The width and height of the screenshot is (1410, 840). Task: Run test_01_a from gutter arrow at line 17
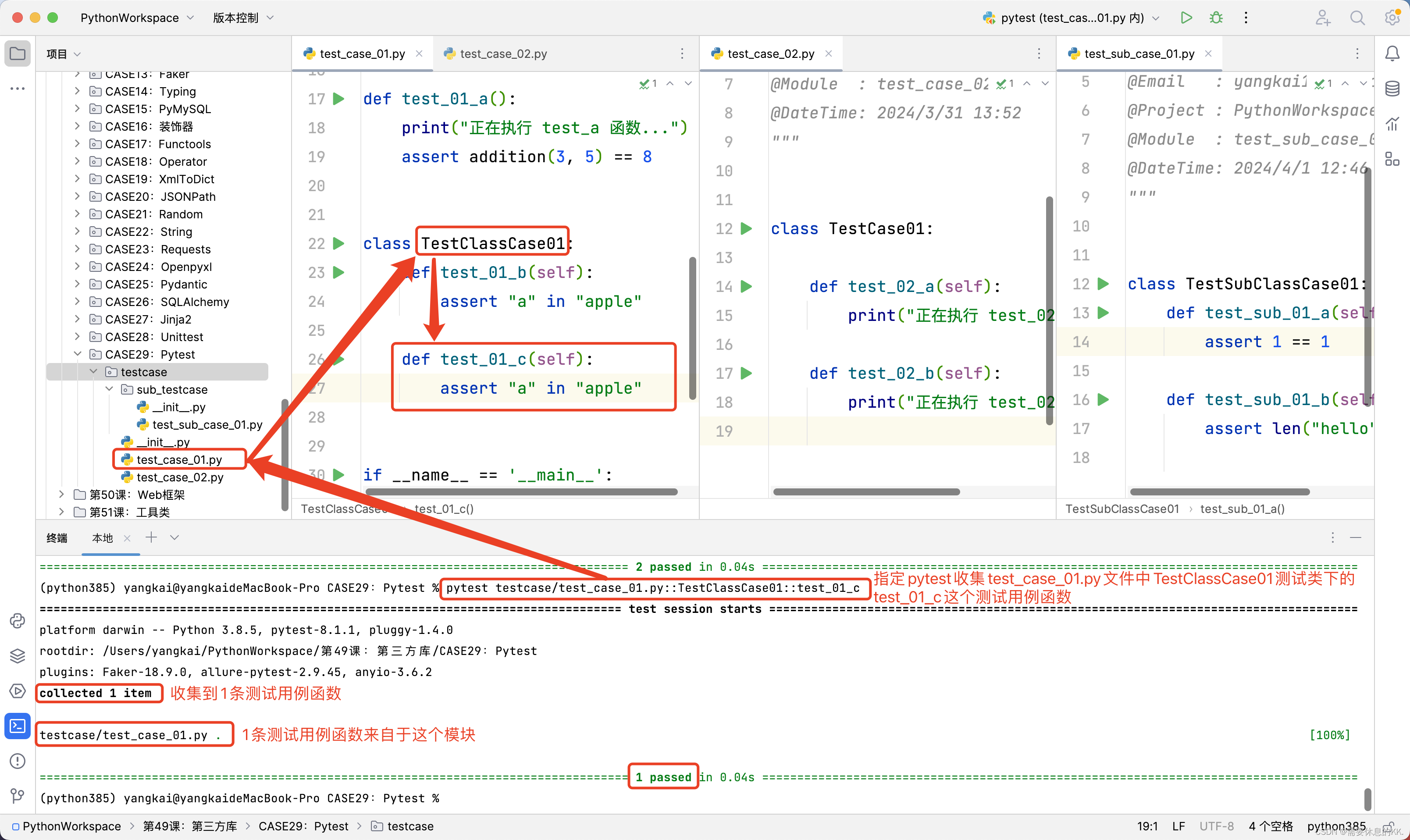click(x=338, y=99)
